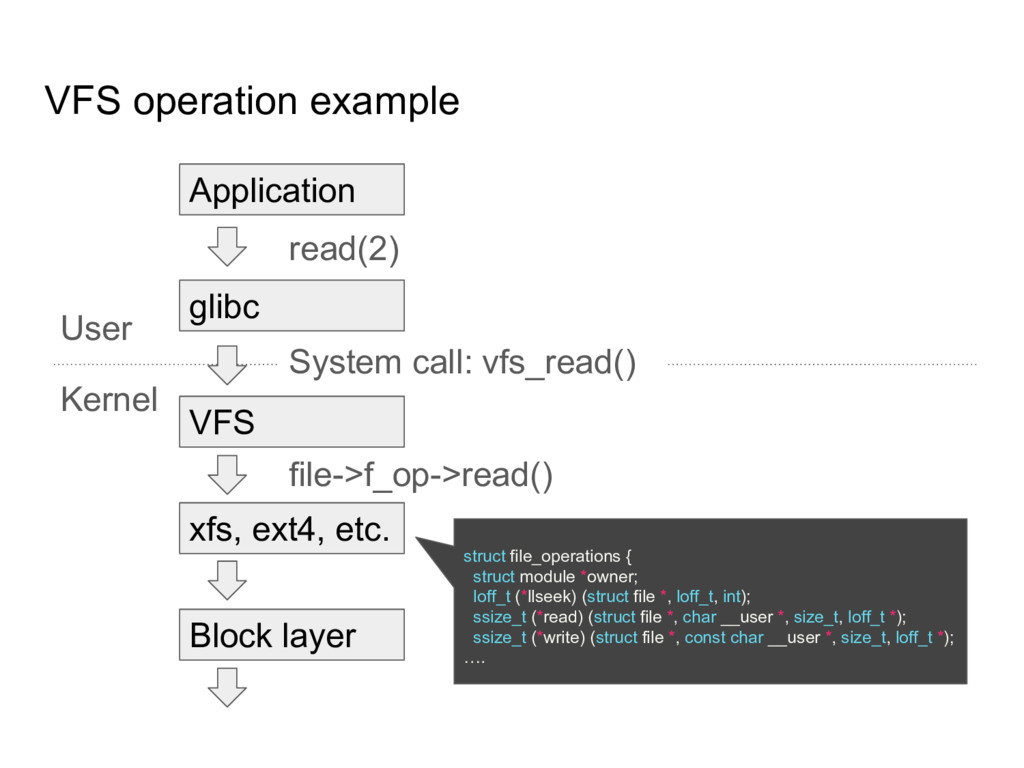1024x768 pixels.
Task: Click the arrow below Application box
Action: coord(228,245)
